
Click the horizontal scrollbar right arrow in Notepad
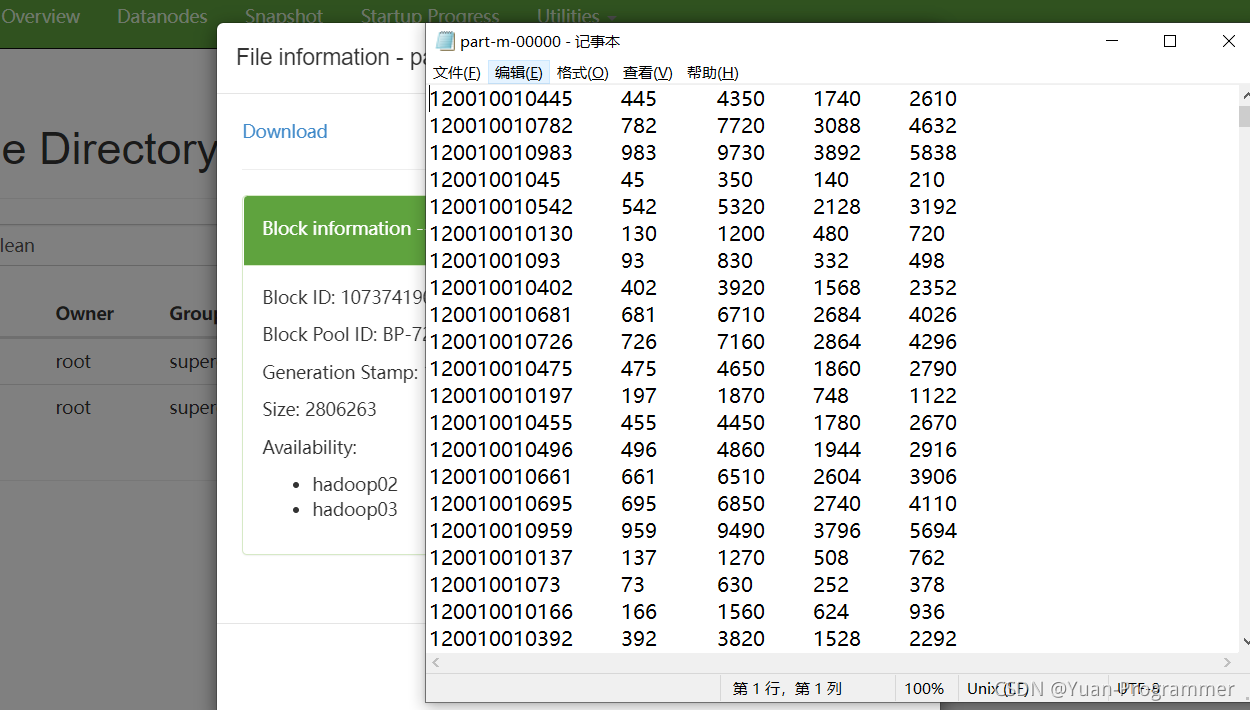coord(1228,662)
